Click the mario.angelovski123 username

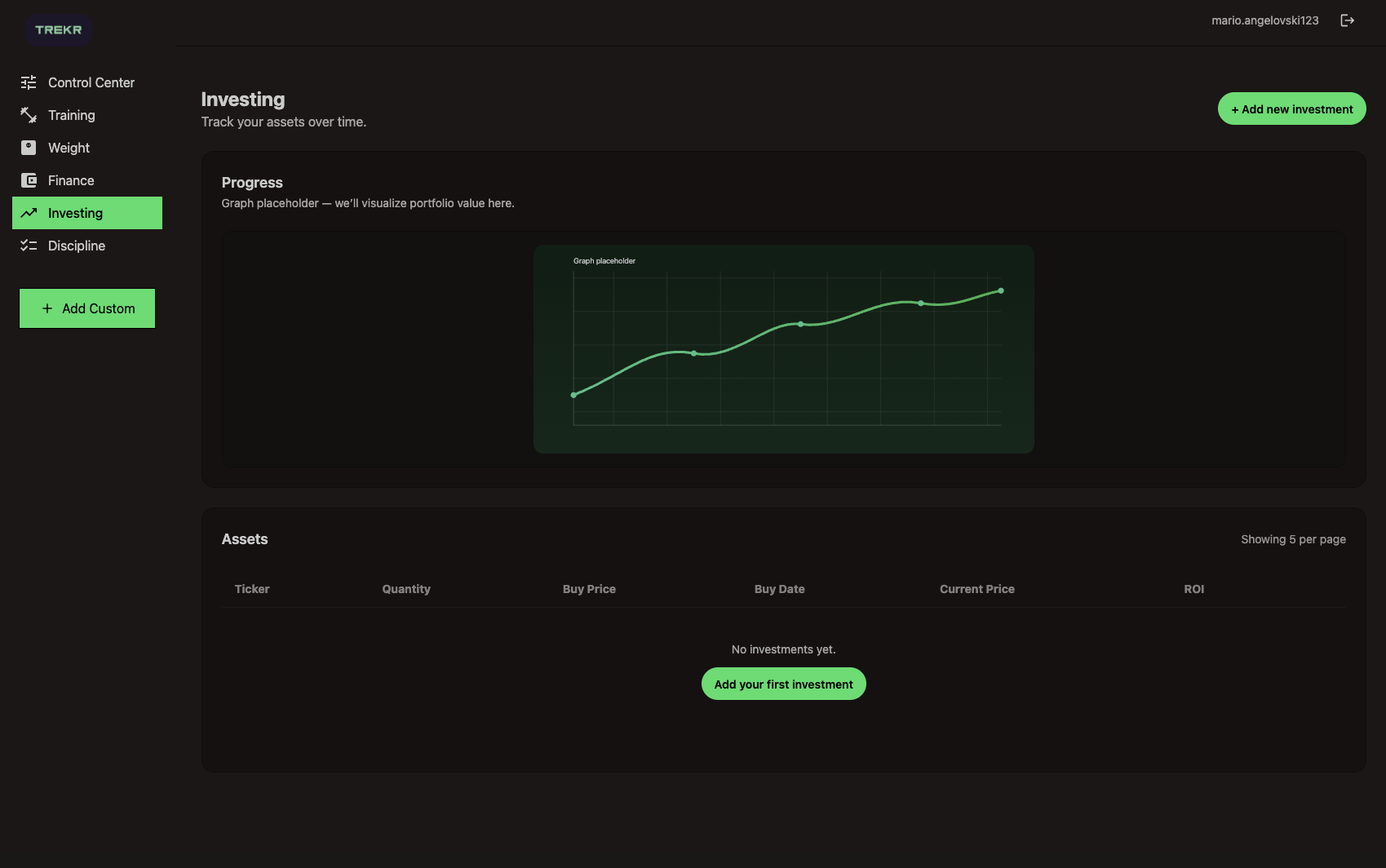pyautogui.click(x=1264, y=20)
